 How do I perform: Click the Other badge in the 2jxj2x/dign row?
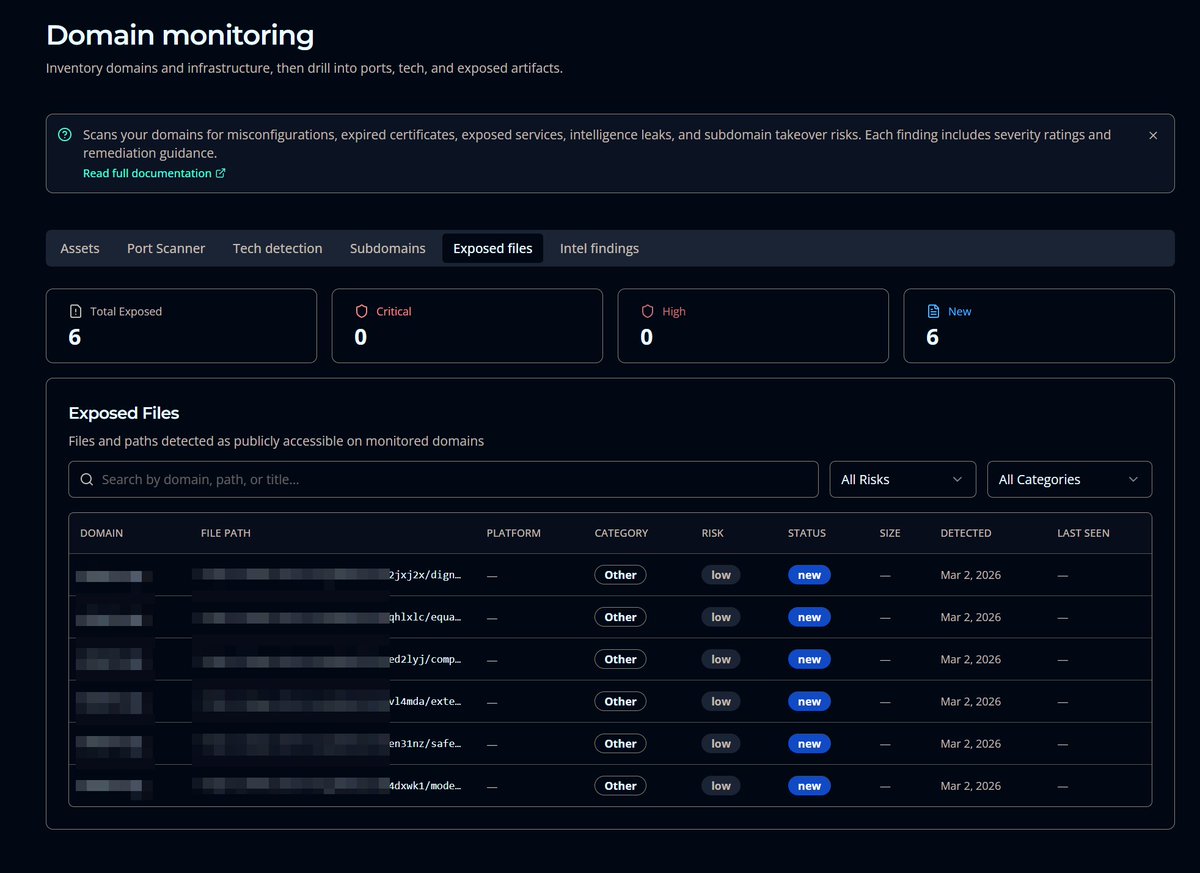click(x=620, y=575)
